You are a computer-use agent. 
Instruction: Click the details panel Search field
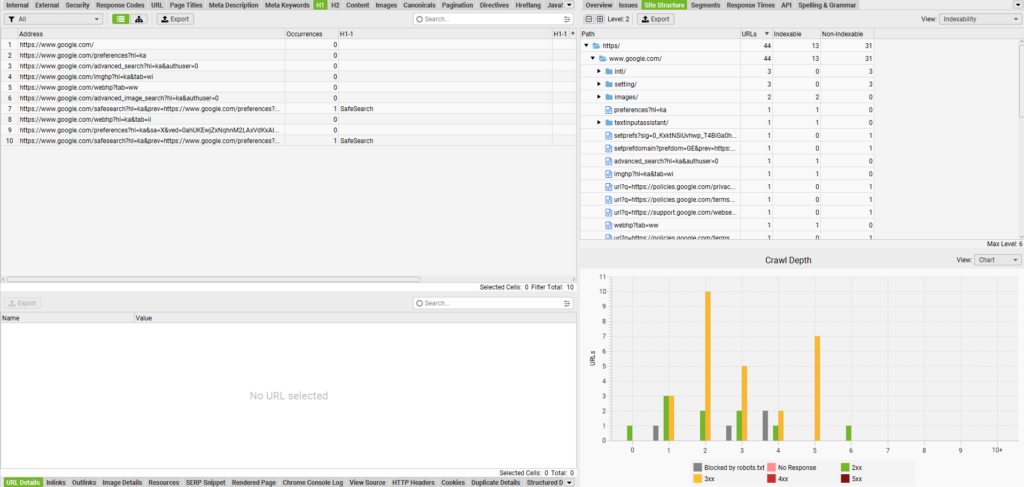493,304
